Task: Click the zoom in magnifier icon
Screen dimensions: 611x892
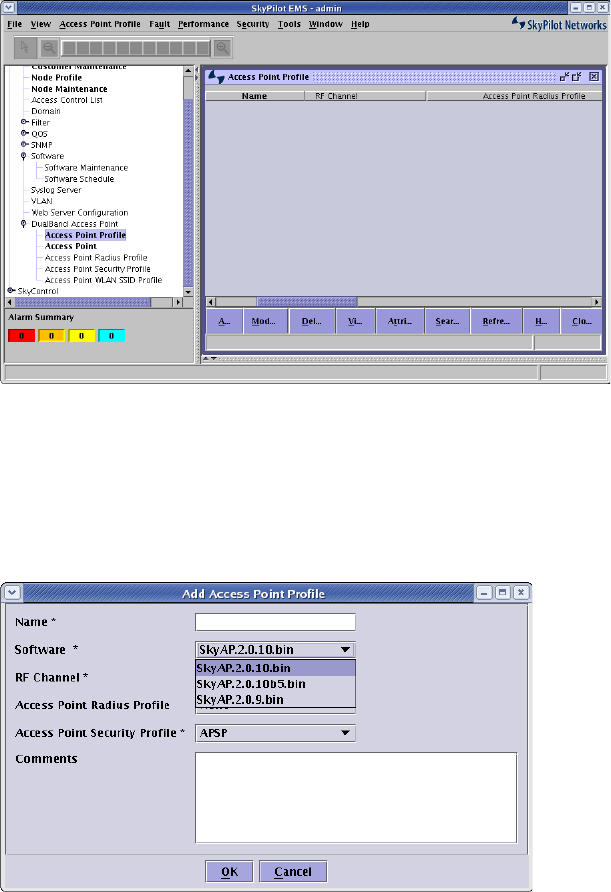Action: click(x=222, y=48)
